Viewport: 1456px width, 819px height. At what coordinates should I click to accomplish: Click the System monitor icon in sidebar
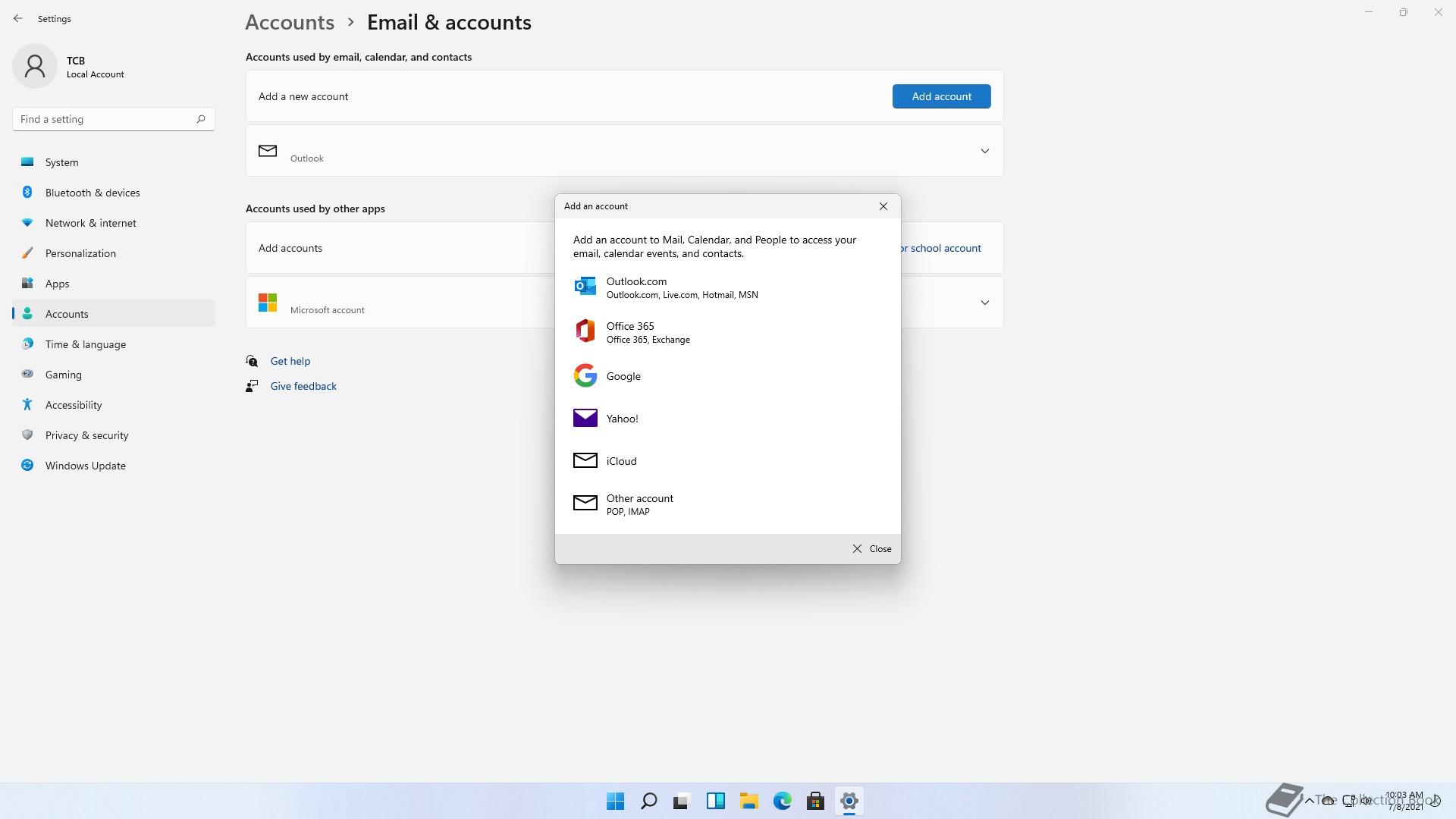[27, 162]
